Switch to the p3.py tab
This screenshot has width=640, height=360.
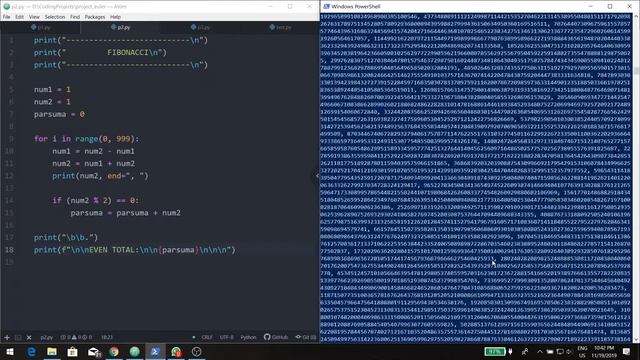[200, 27]
